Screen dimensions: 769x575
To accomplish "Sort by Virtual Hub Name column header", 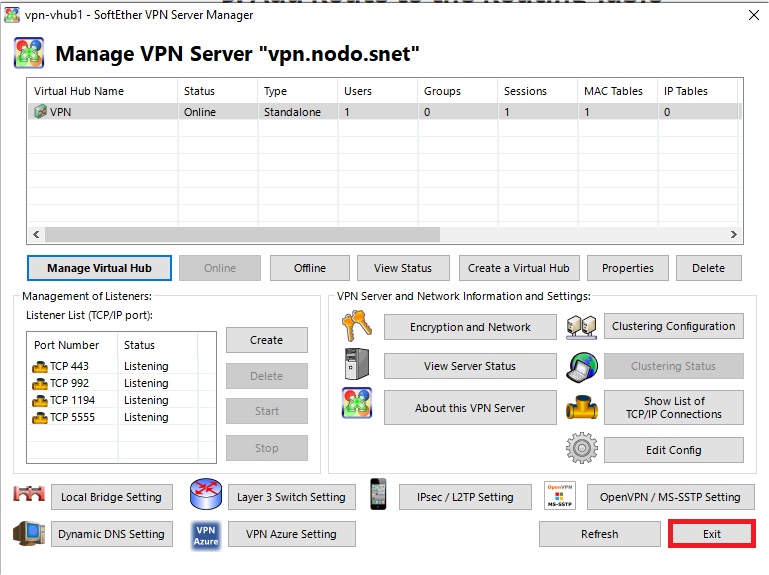I will tap(102, 91).
